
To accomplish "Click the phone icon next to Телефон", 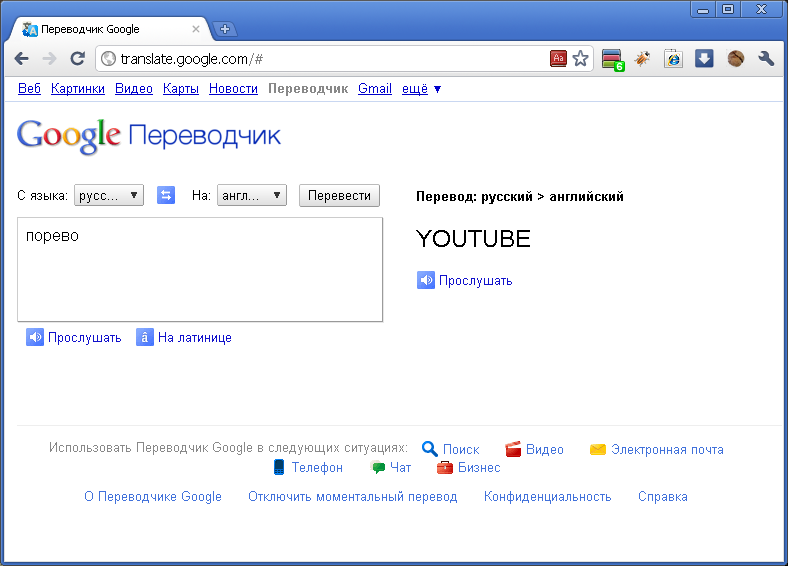I will tap(279, 467).
